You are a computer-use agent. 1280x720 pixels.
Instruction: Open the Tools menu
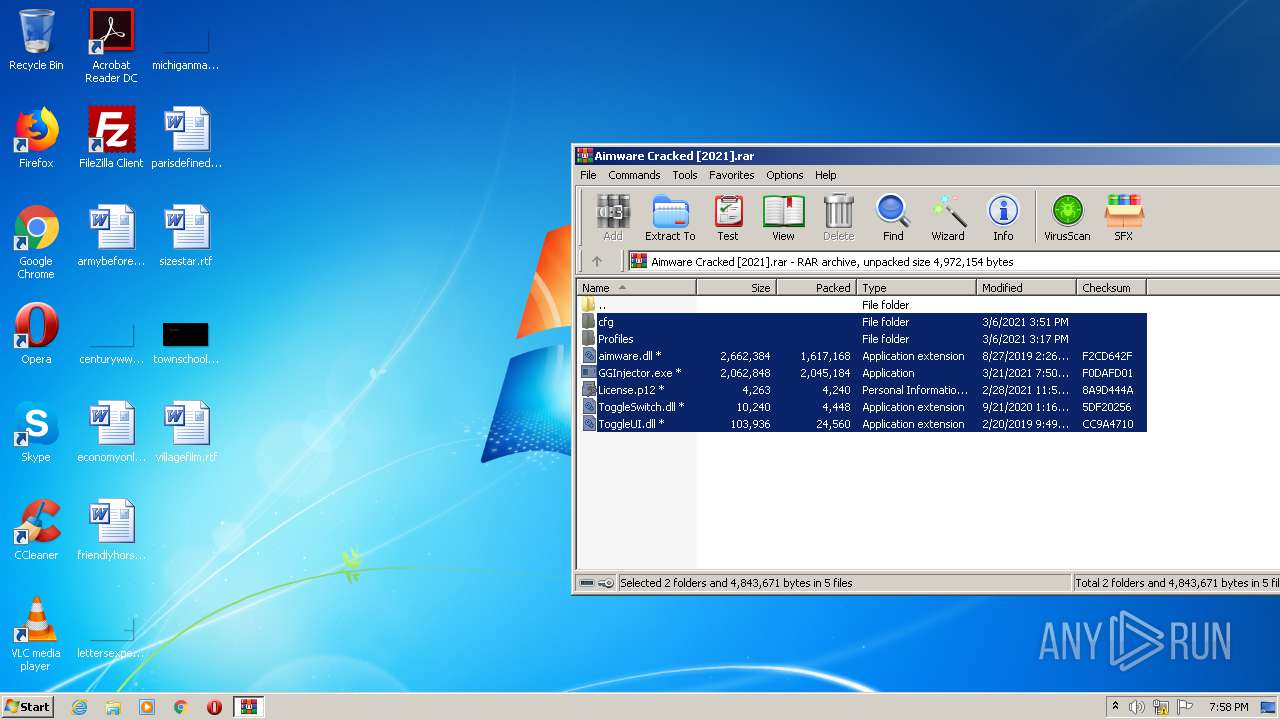685,175
